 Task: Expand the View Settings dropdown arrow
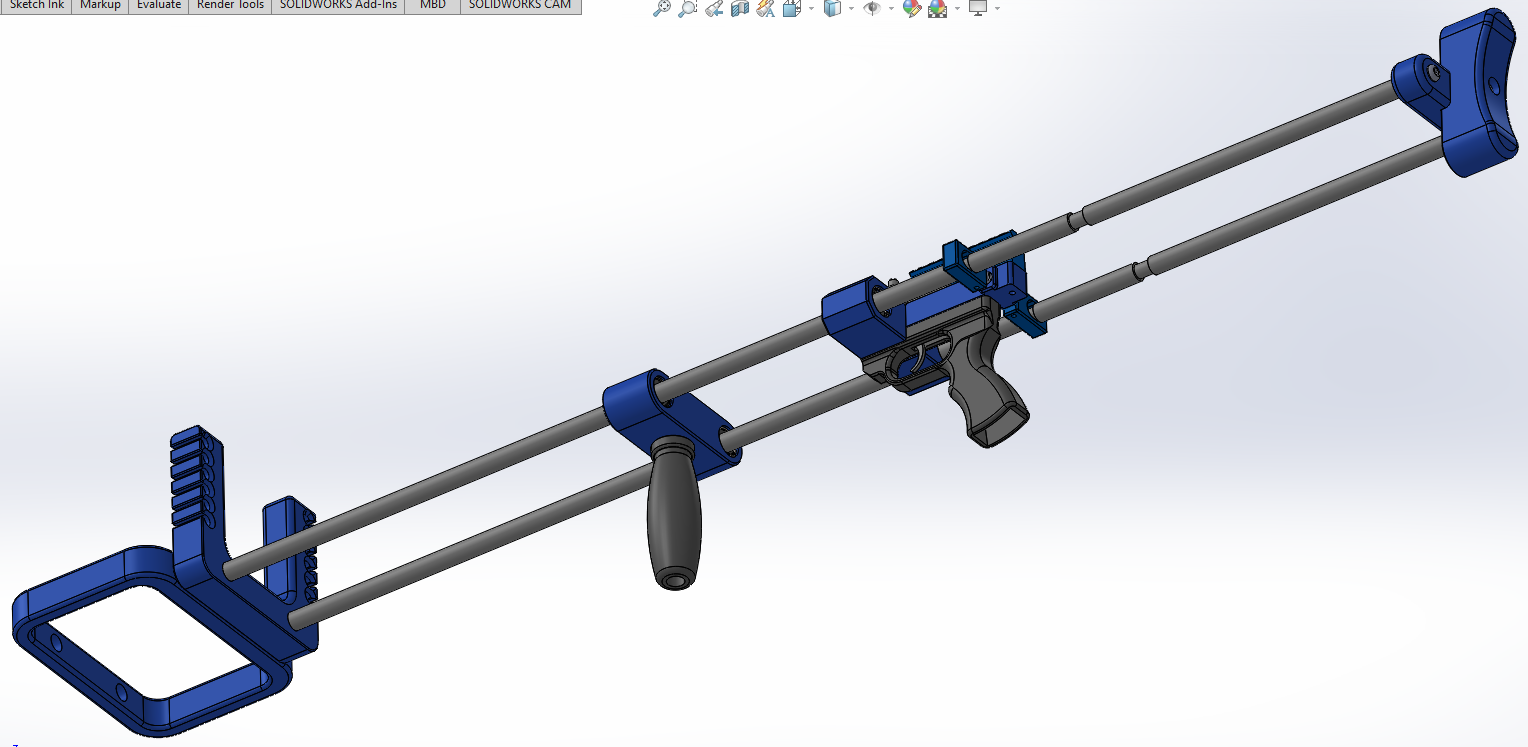point(997,8)
